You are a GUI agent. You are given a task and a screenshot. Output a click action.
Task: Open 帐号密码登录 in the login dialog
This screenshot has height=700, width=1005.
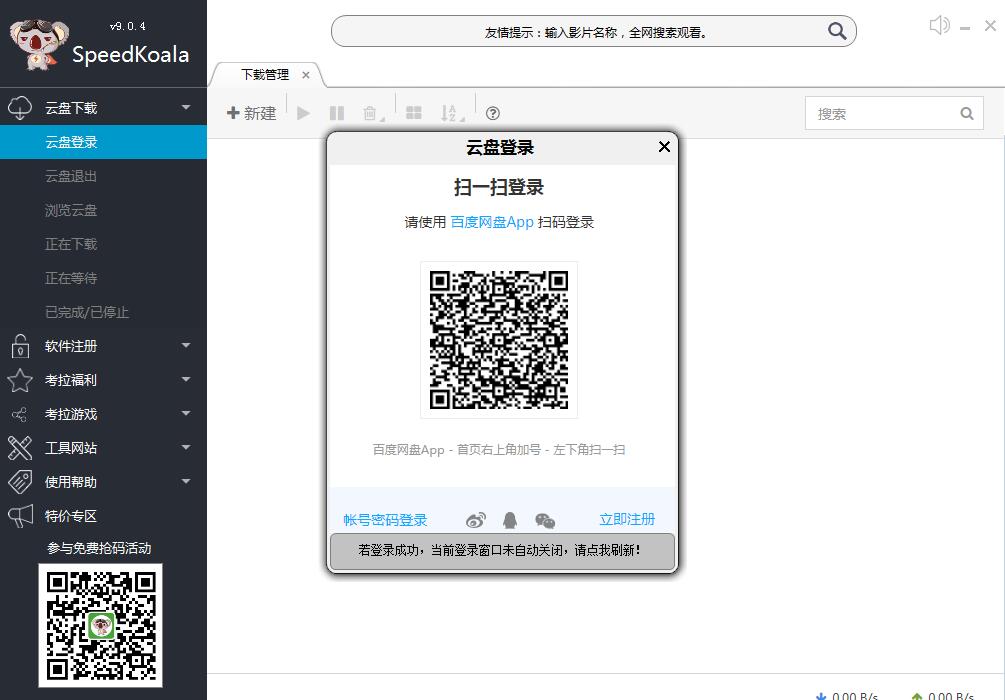(x=383, y=519)
